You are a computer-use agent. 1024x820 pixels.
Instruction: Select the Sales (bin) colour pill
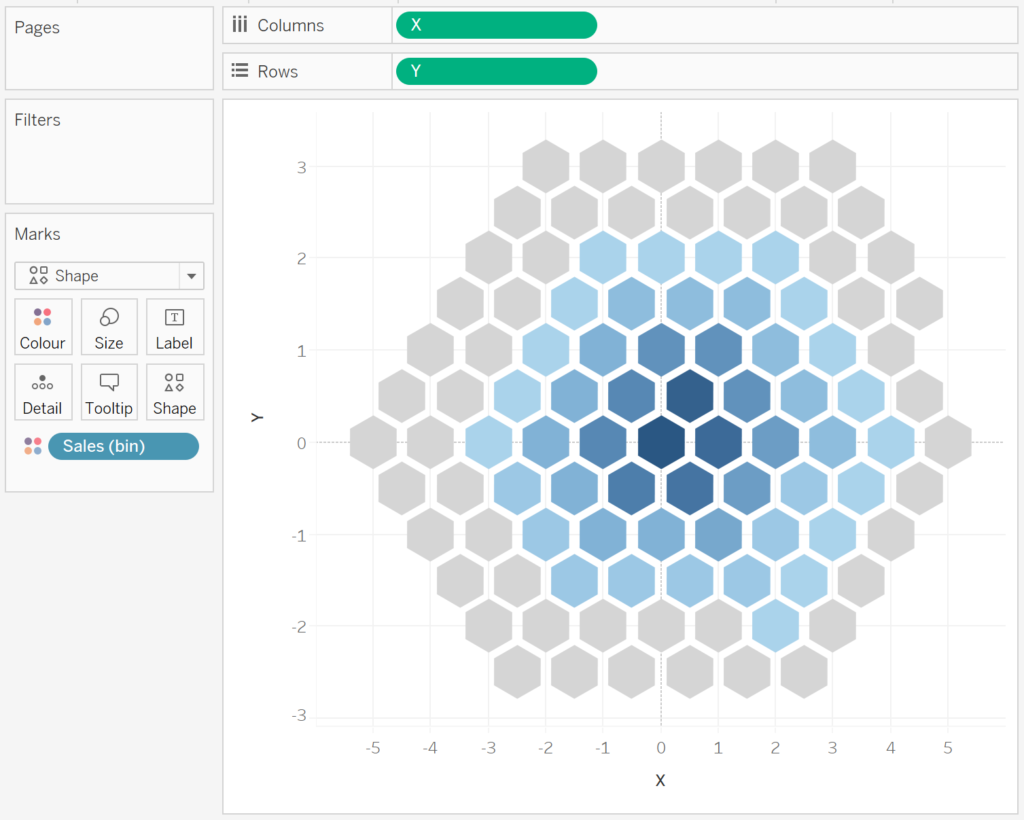(123, 447)
